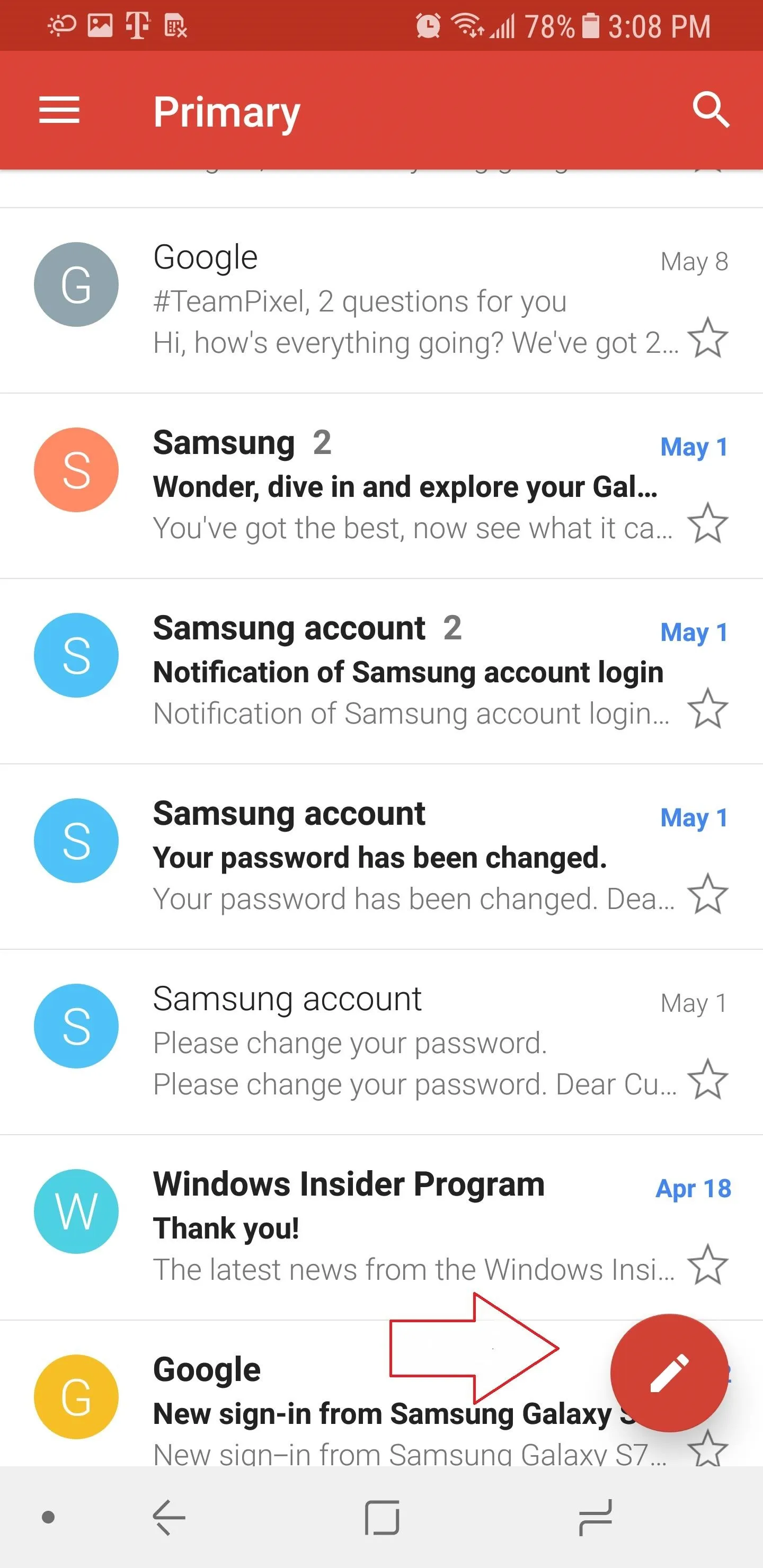763x1568 pixels.
Task: Star the Google #TeamPixel email
Action: click(x=707, y=337)
